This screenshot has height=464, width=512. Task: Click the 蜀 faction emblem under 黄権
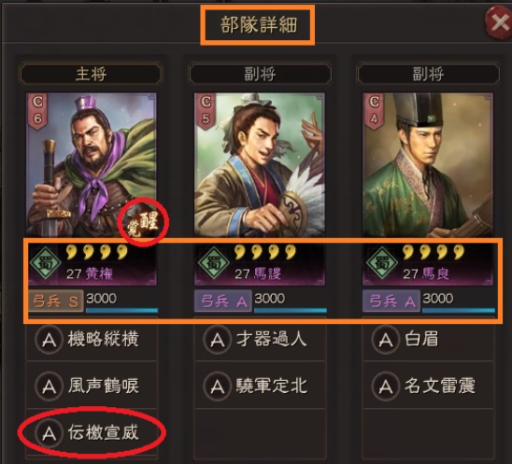[45, 263]
